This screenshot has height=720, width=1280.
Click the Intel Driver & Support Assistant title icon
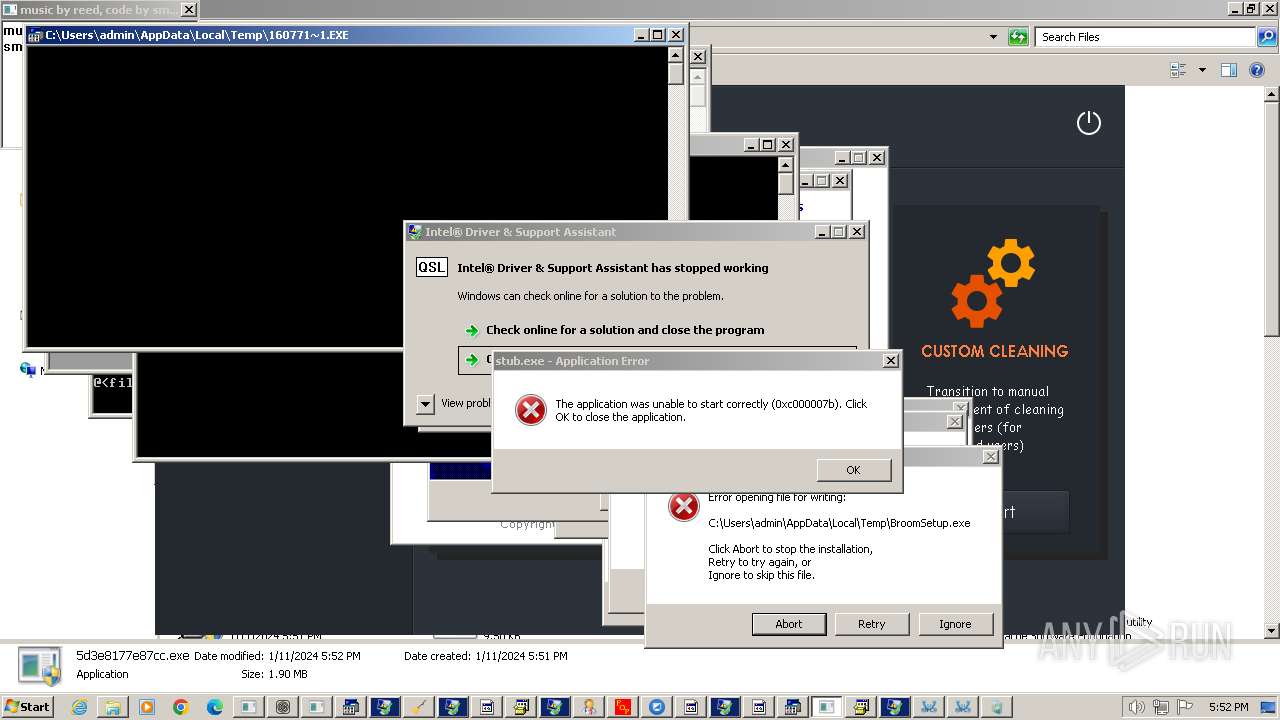pos(414,232)
